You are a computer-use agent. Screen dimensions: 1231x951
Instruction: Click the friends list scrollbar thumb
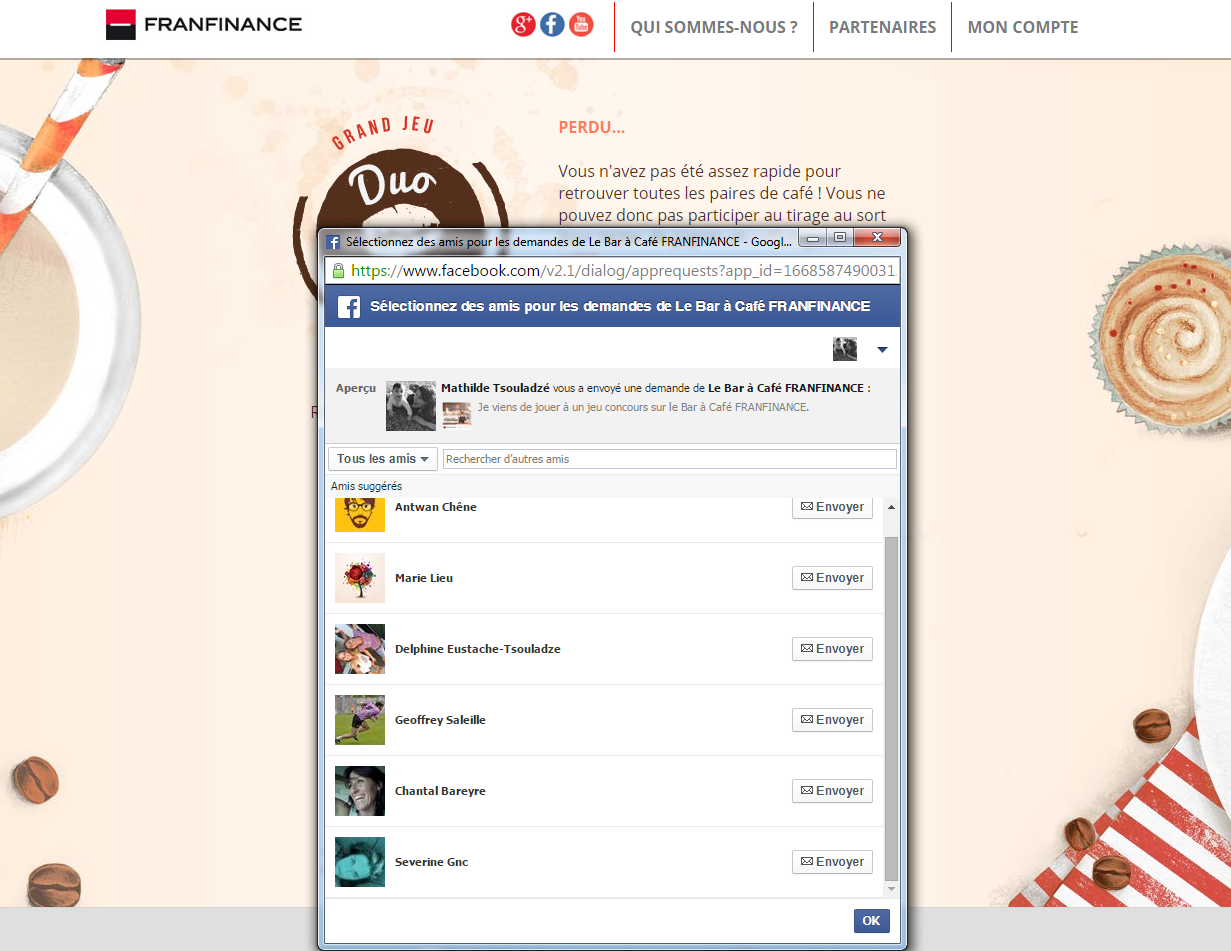[x=892, y=708]
